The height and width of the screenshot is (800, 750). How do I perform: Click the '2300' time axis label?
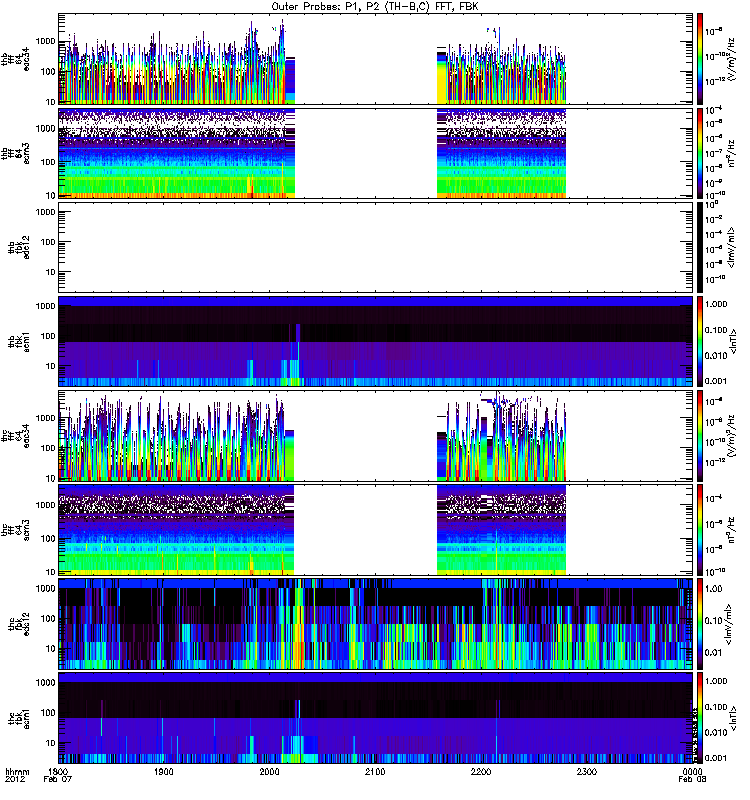[587, 772]
